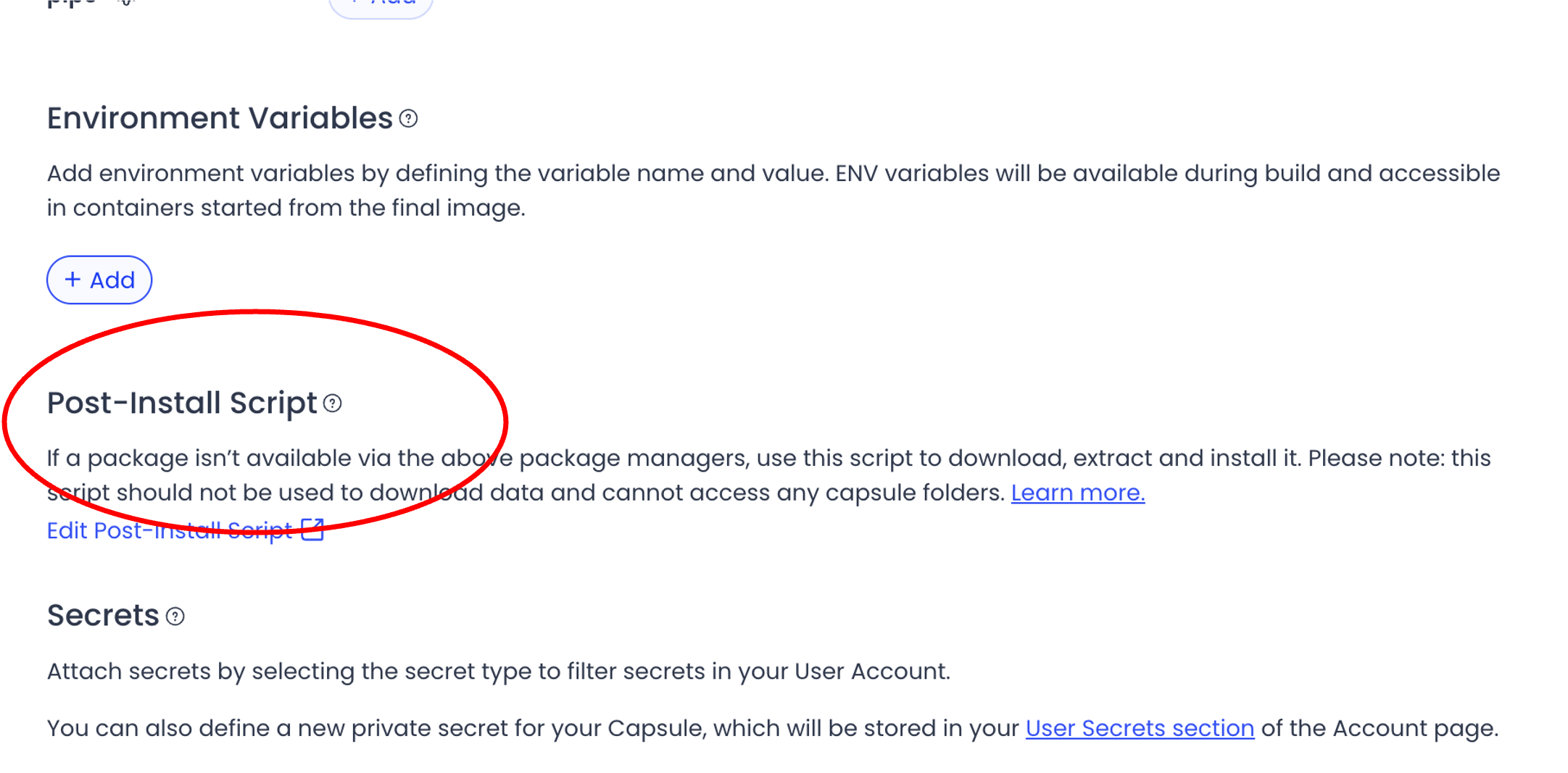Click the "Attach secrets by selecting" sentence
The width and height of the screenshot is (1568, 773).
[x=498, y=672]
